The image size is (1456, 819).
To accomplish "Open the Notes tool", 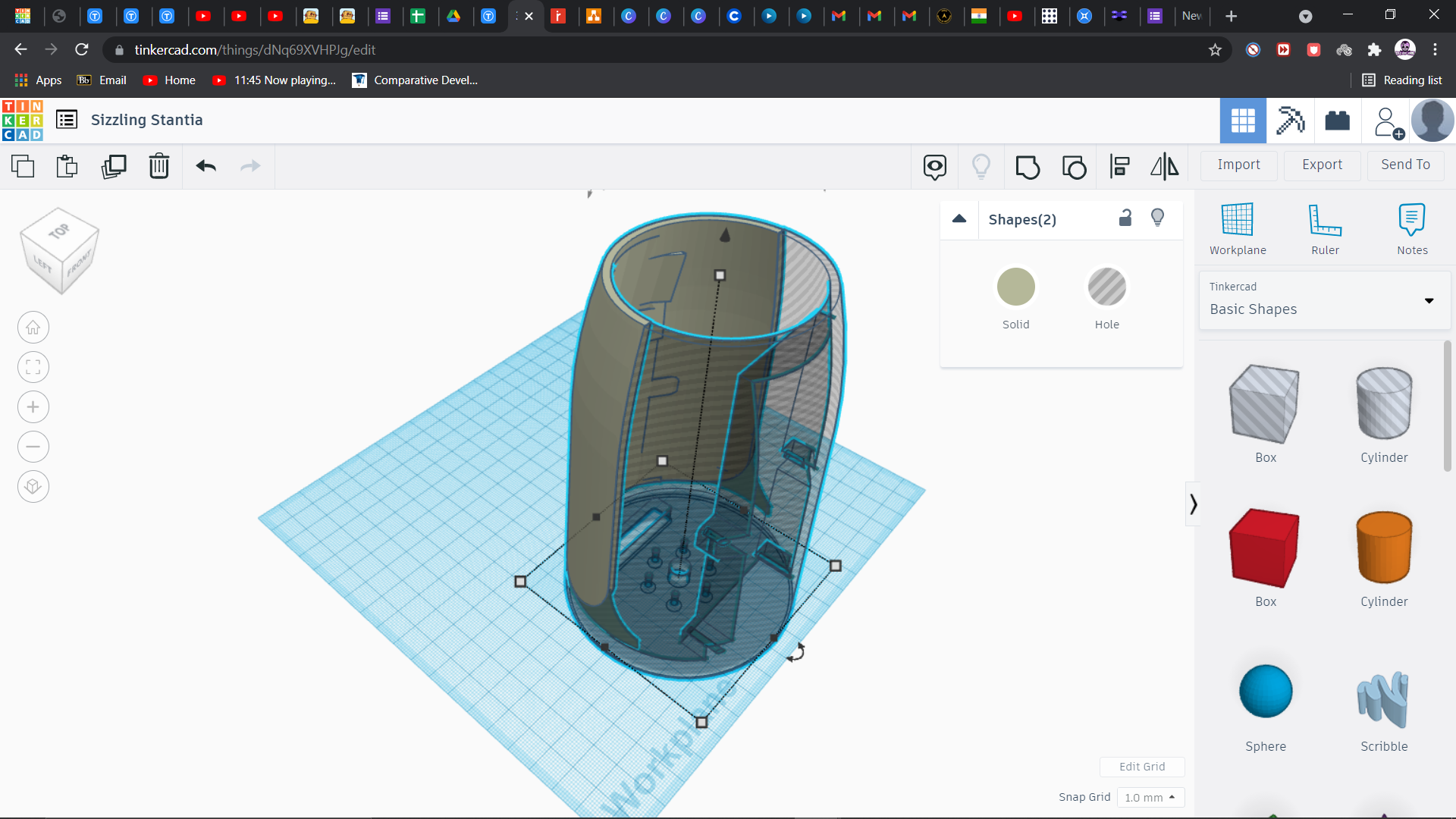I will coord(1412,228).
